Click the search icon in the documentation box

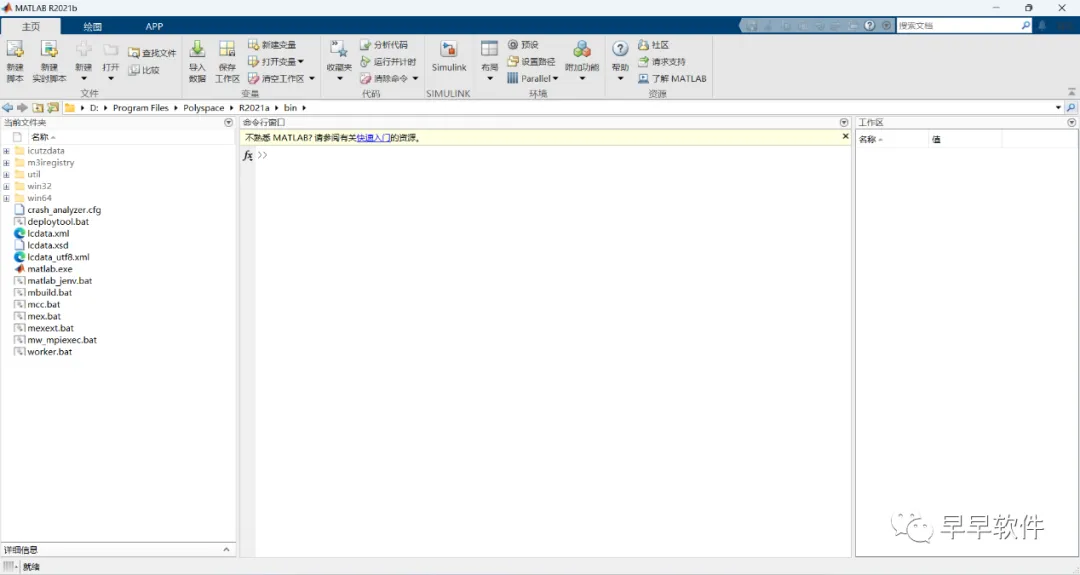point(1026,25)
